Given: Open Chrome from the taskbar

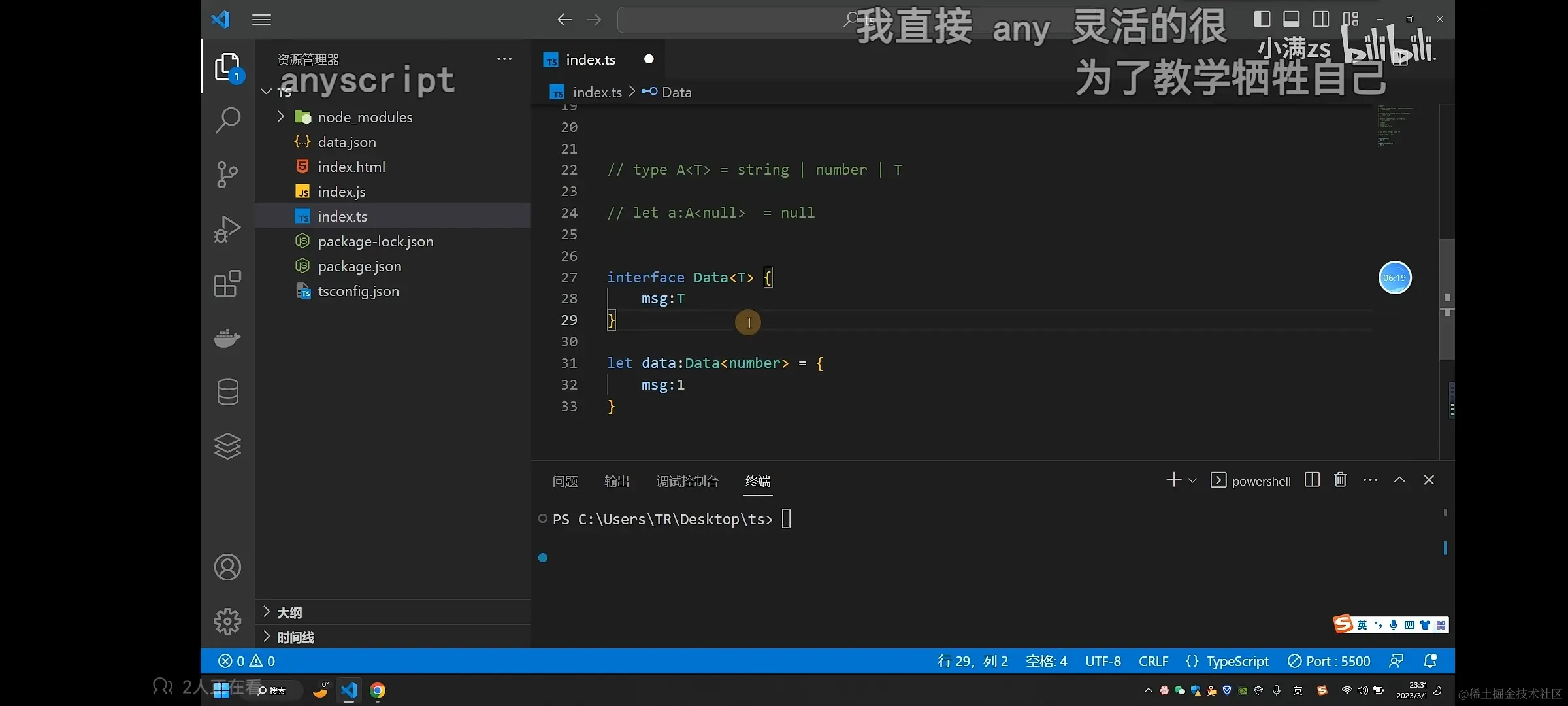Looking at the screenshot, I should 378,690.
